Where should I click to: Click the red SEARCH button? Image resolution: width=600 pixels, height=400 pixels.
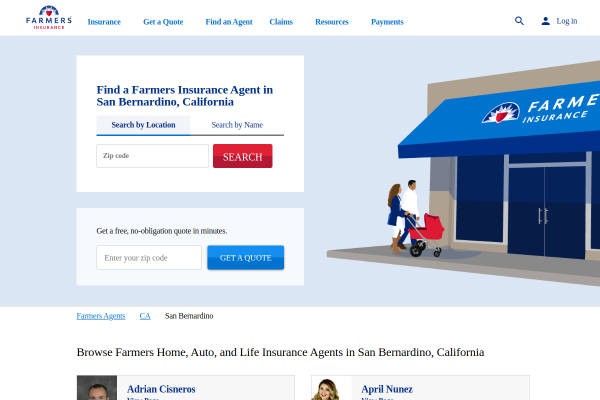pos(243,156)
